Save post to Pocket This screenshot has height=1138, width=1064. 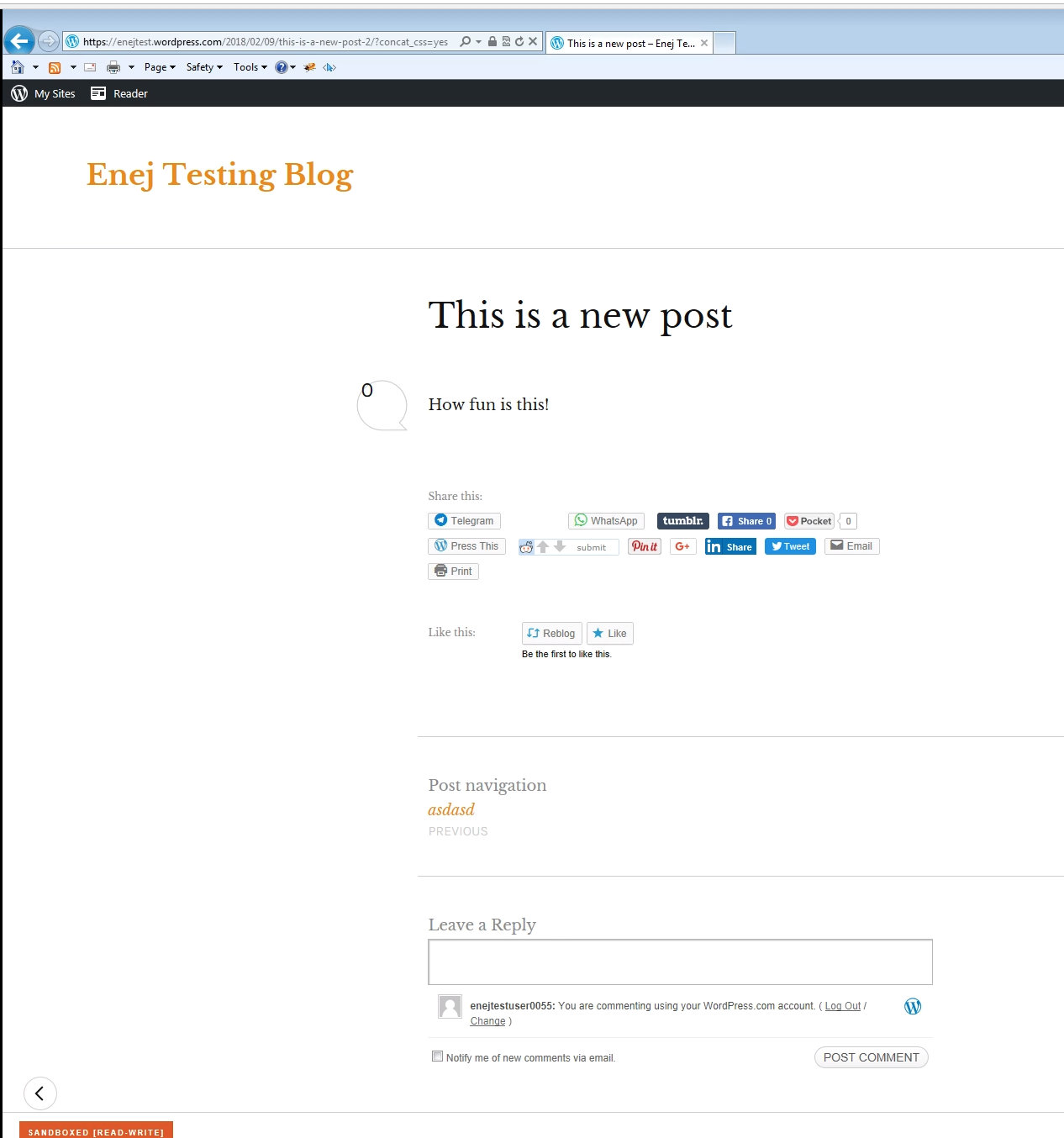coord(809,521)
